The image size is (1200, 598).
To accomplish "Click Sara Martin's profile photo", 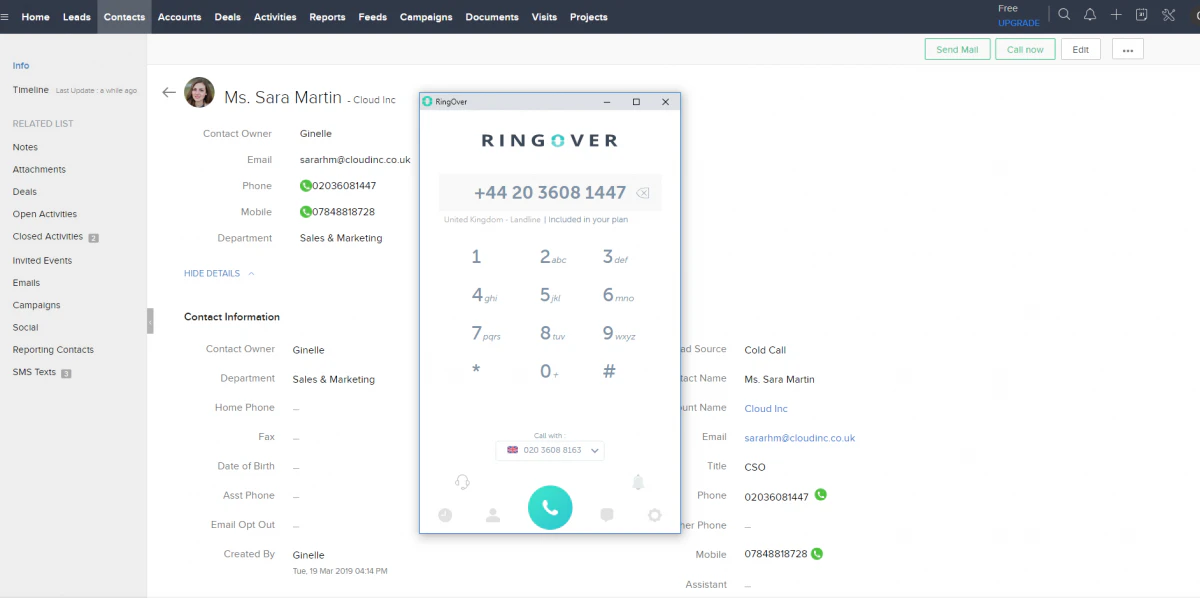I will coord(199,93).
